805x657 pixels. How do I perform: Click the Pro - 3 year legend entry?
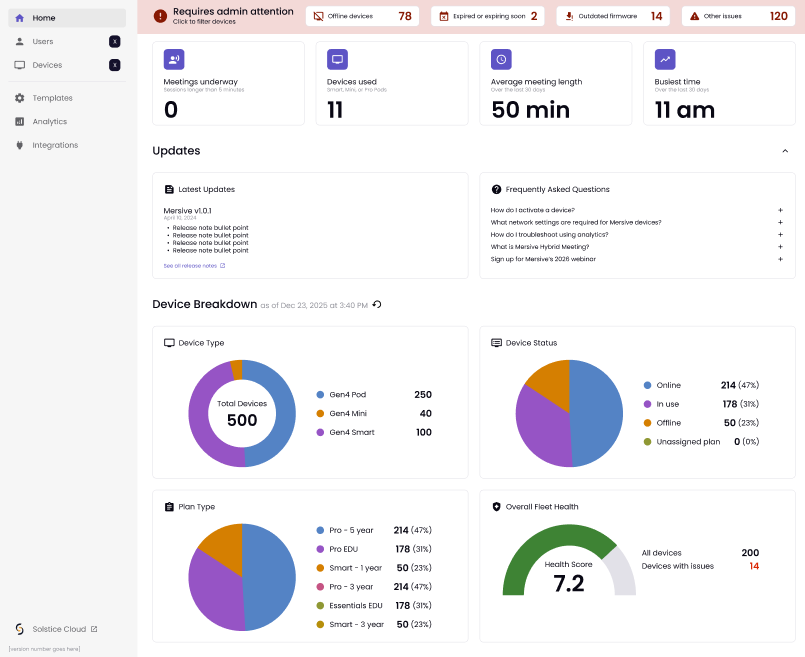374,587
